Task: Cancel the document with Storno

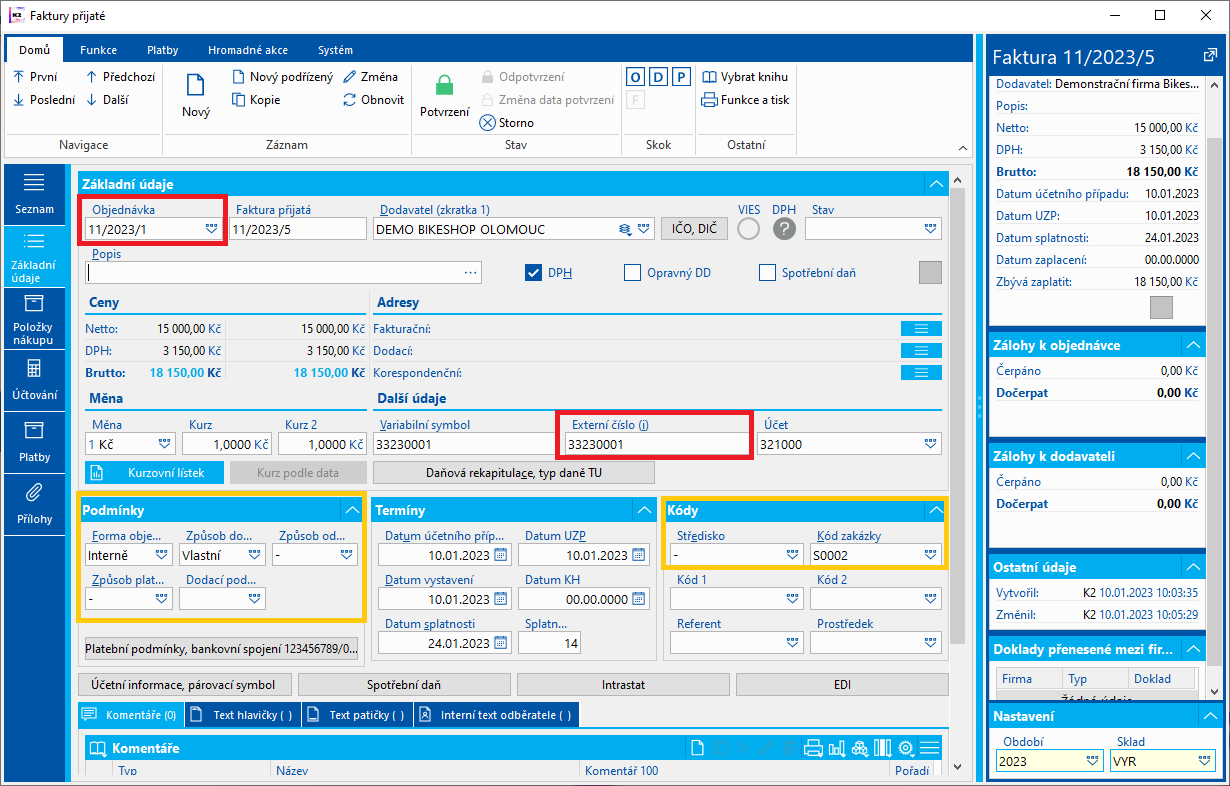Action: tap(507, 123)
